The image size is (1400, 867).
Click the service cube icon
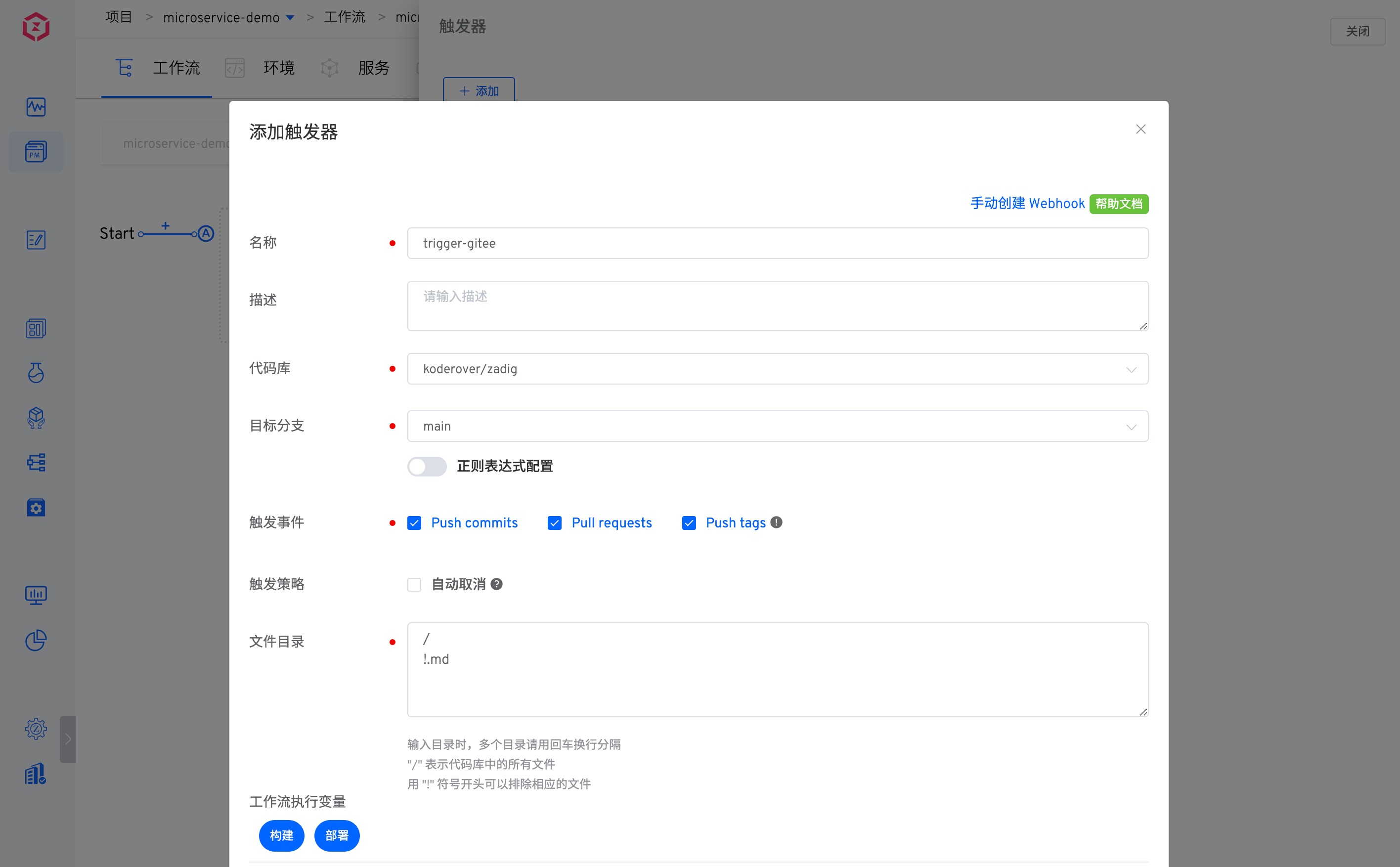(330, 68)
